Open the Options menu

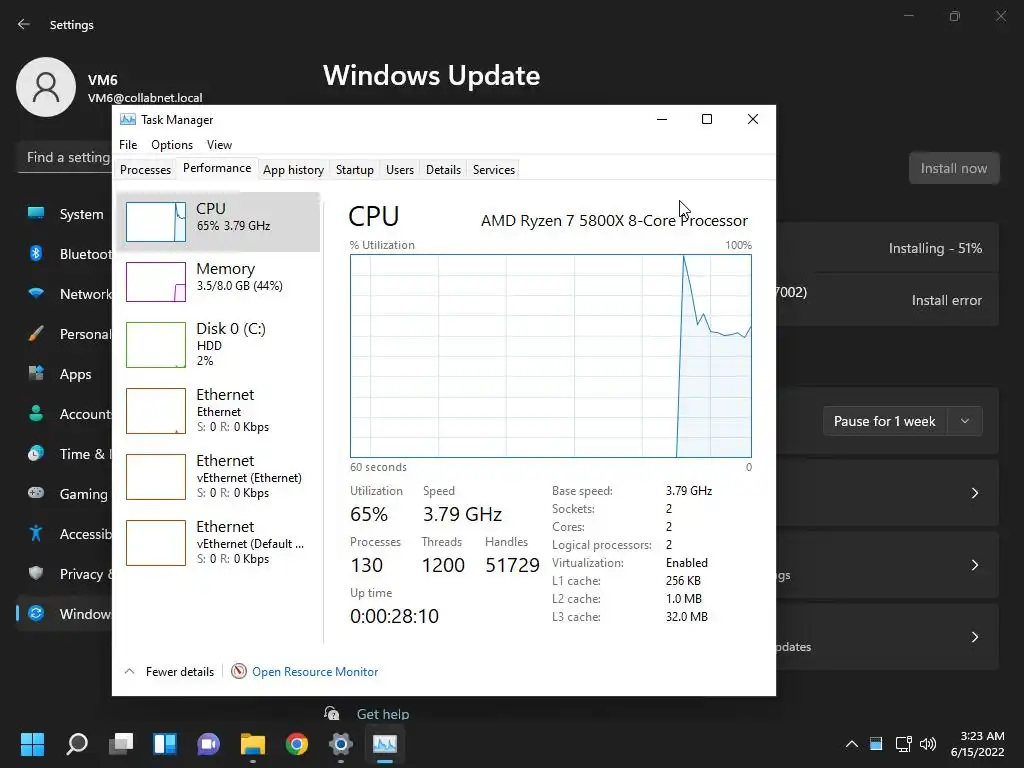(172, 145)
